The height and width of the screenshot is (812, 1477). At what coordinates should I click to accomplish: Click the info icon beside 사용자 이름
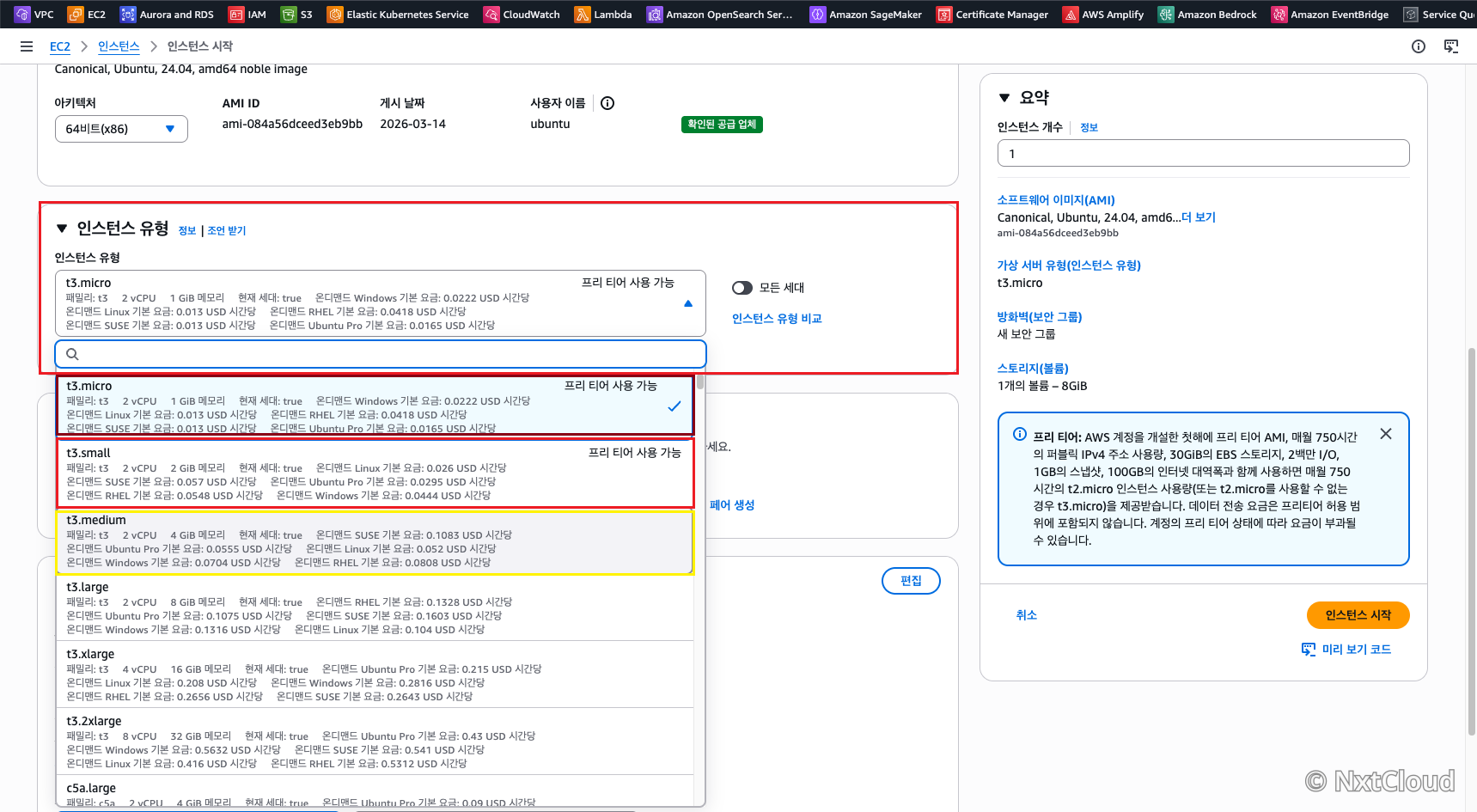607,103
